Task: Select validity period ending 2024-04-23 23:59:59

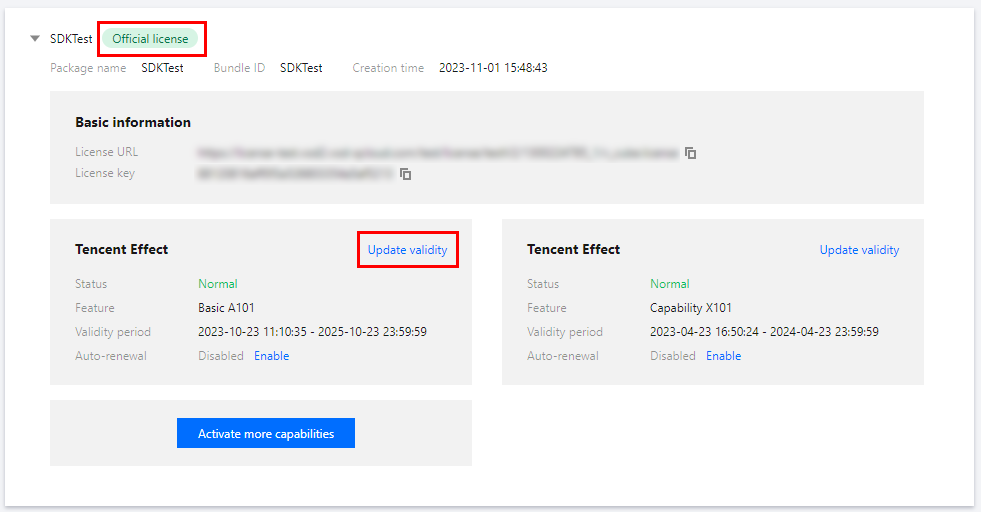Action: 764,332
